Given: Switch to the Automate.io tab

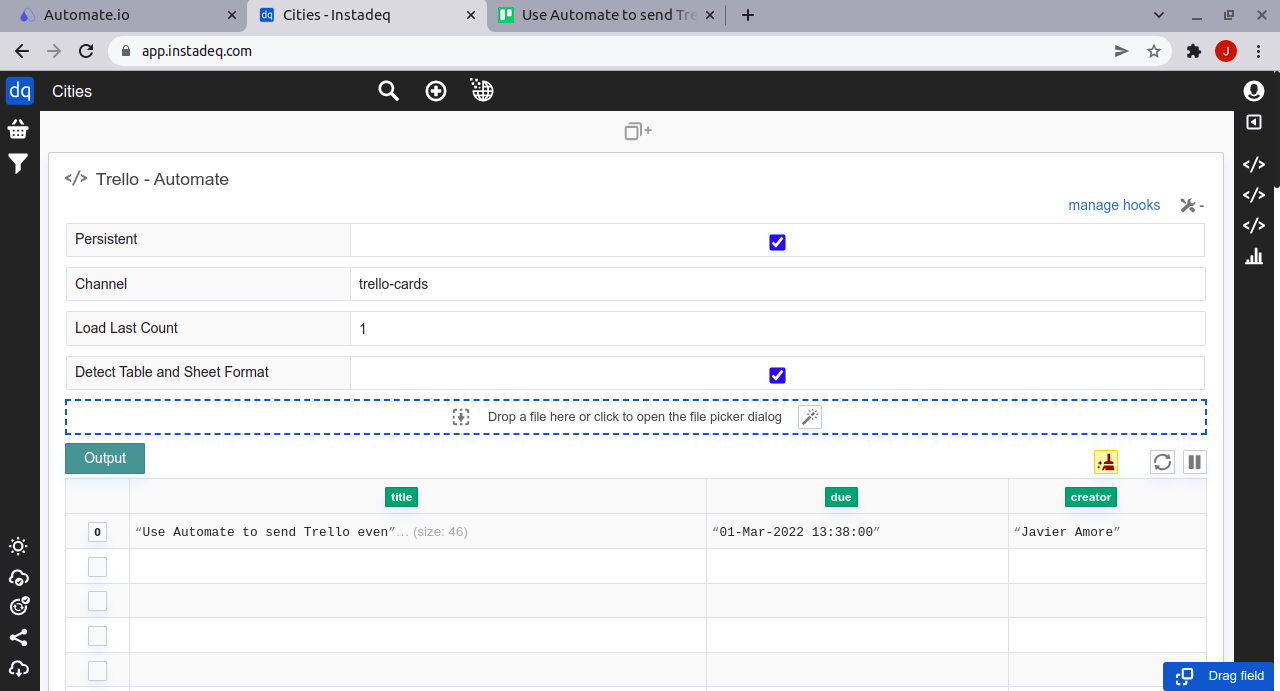Looking at the screenshot, I should [123, 16].
